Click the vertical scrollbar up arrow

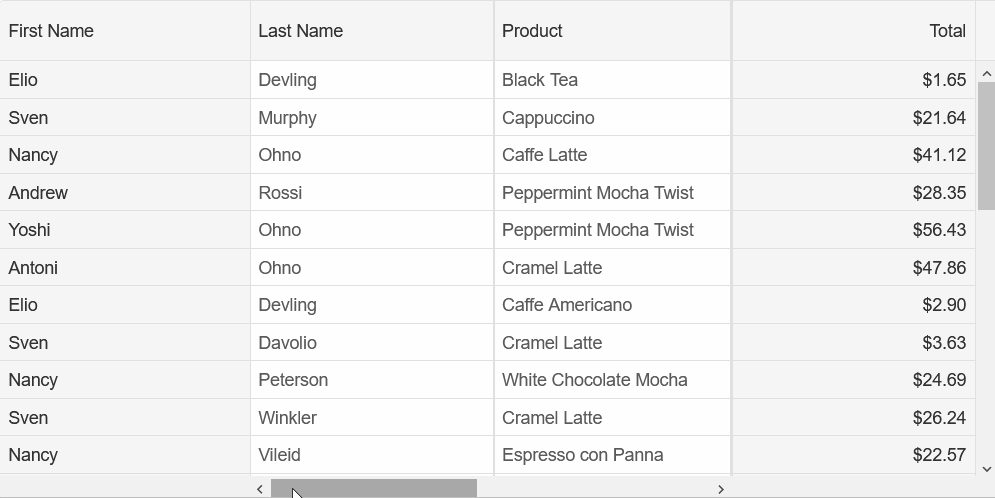[985, 74]
